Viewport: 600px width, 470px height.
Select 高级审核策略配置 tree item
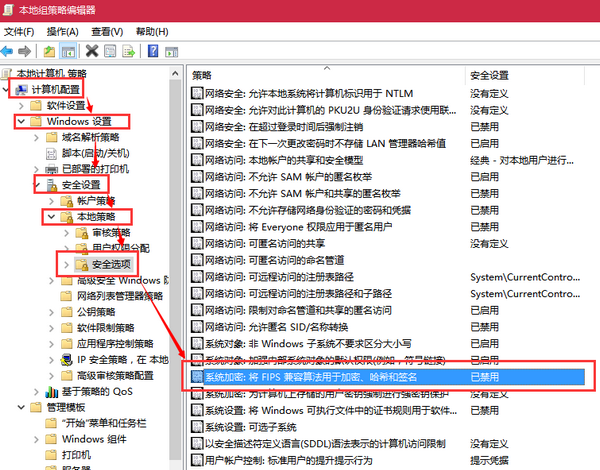coord(115,375)
